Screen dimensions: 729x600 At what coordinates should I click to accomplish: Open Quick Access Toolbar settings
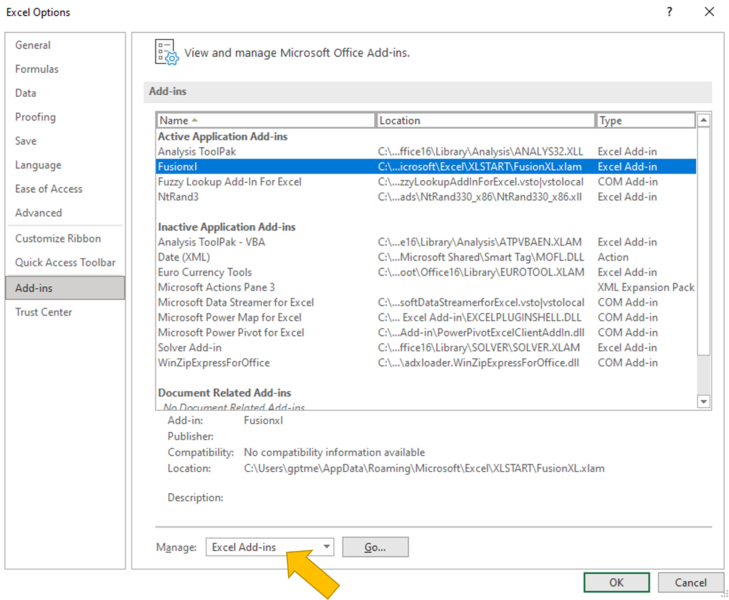click(65, 263)
